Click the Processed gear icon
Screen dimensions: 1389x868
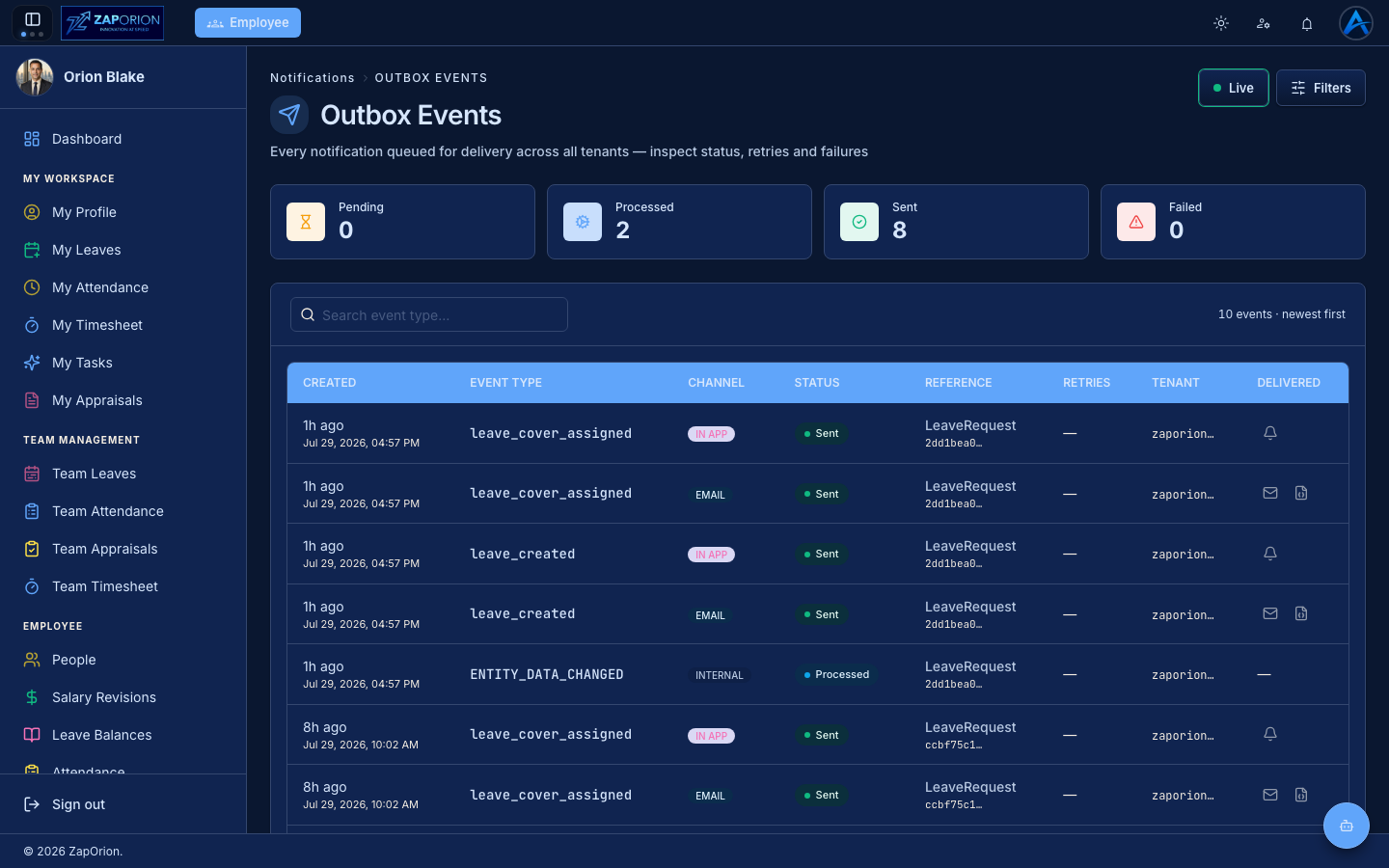[x=583, y=222]
